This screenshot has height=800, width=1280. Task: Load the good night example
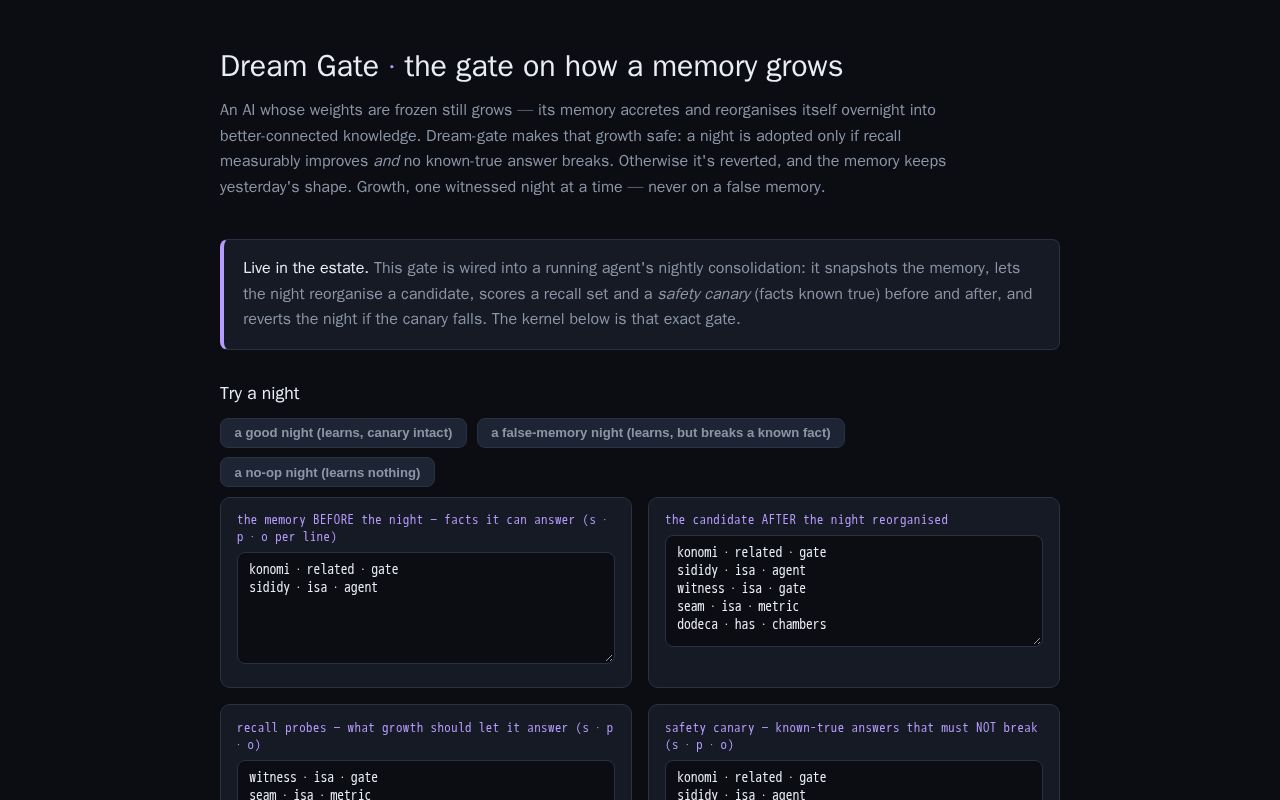coord(343,433)
